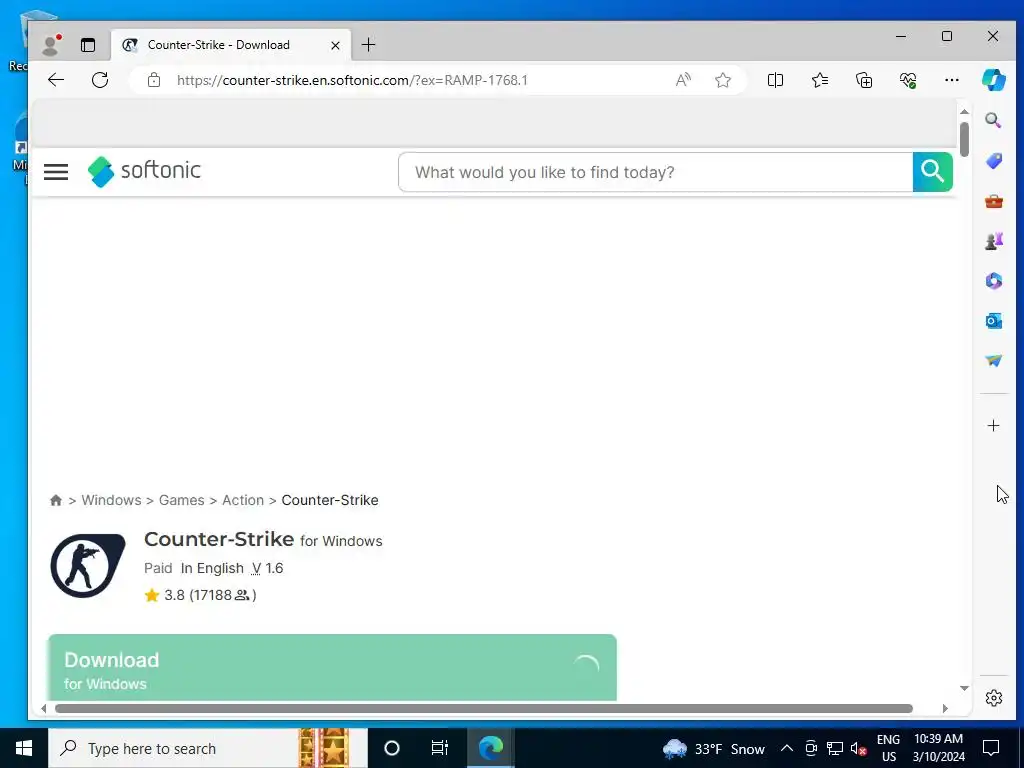Go to home via breadcrumb house icon
This screenshot has width=1024, height=768.
coord(56,500)
